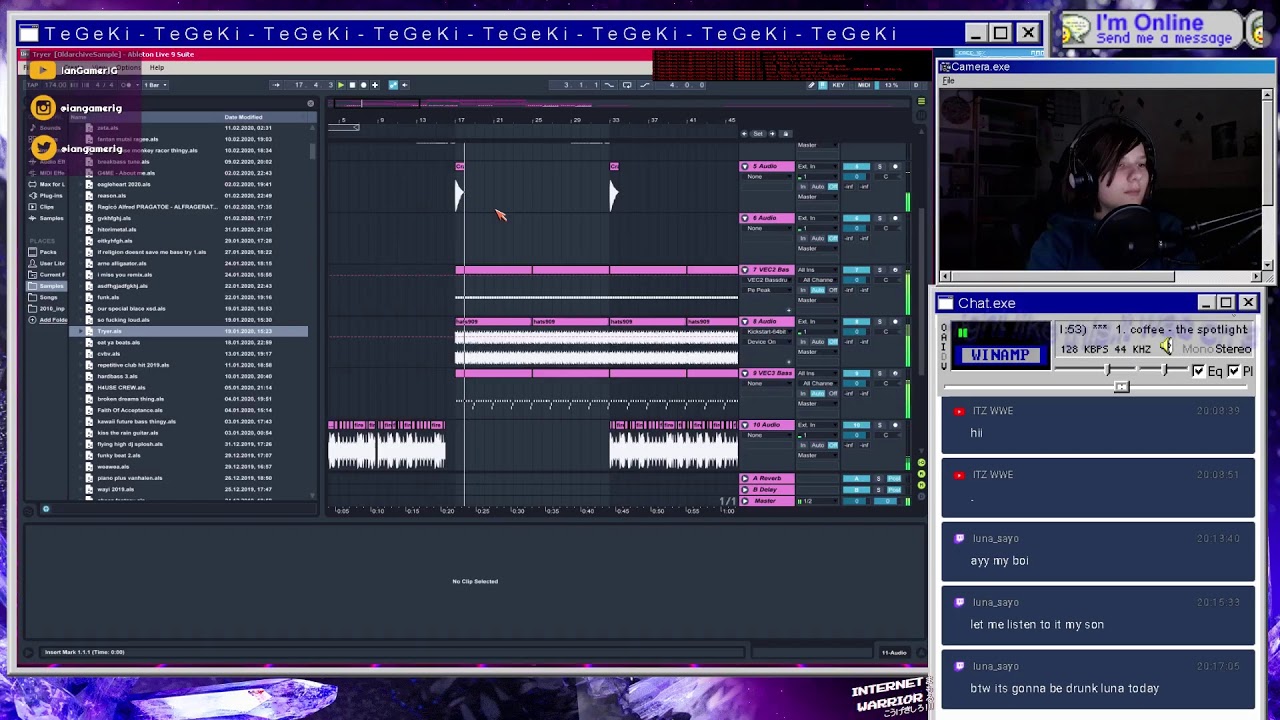Select reason.als in the file list
The height and width of the screenshot is (720, 1280).
[111, 195]
